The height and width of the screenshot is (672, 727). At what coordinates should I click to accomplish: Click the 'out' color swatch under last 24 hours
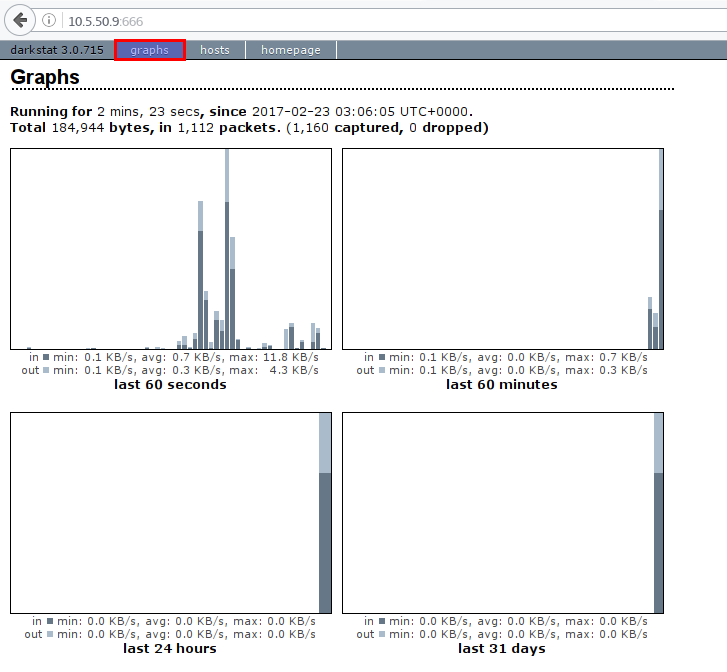[50, 634]
